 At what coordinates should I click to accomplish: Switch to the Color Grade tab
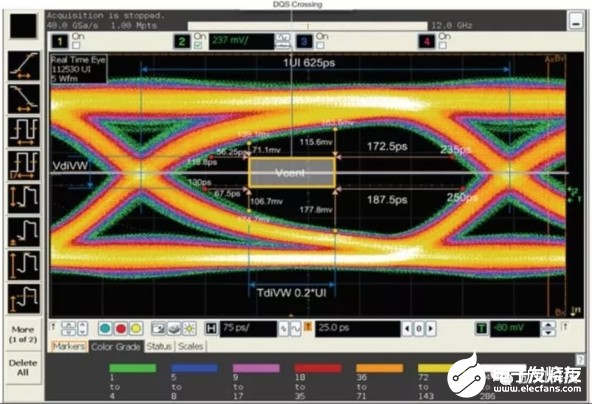(x=116, y=346)
